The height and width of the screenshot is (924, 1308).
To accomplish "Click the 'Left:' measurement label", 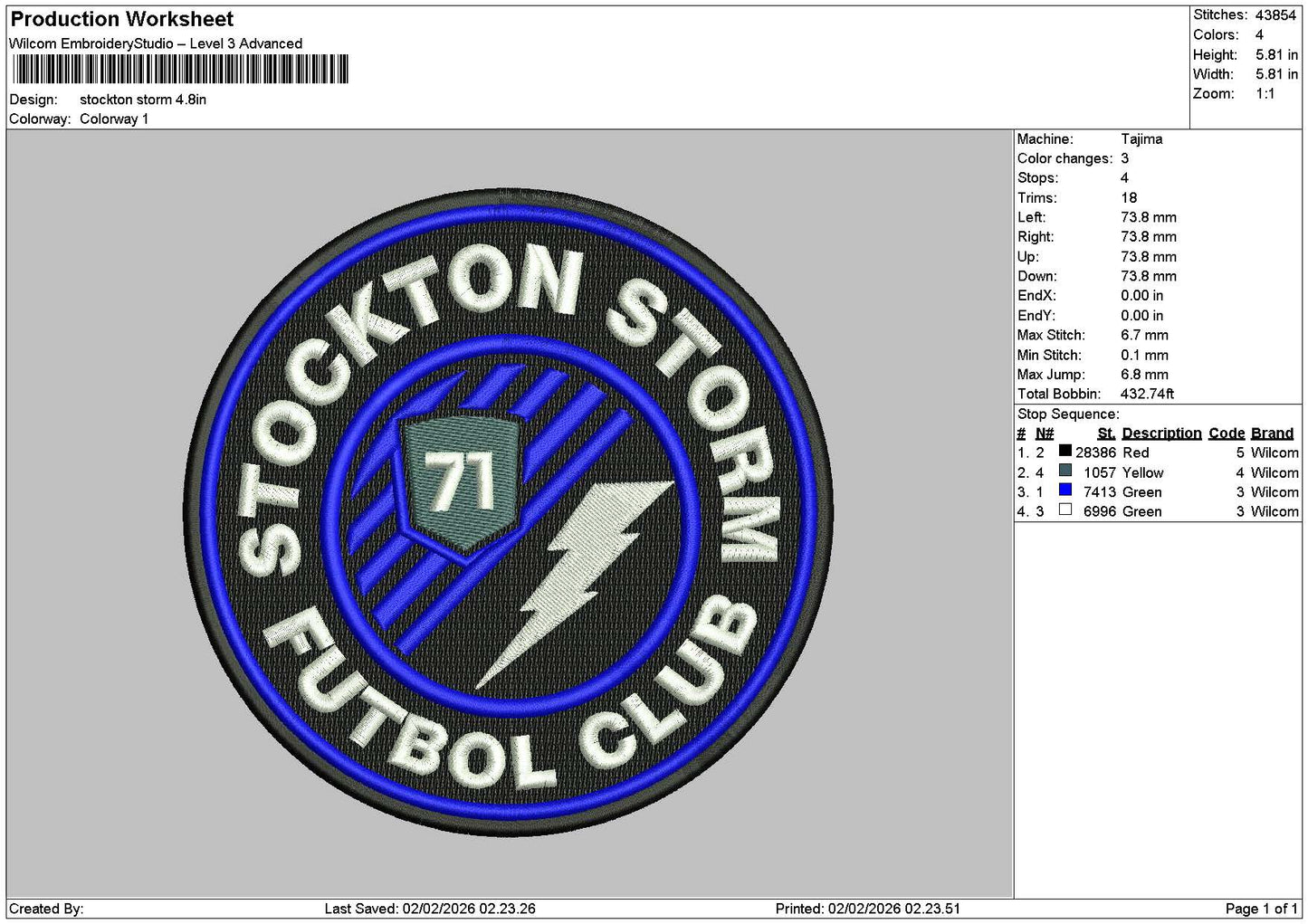I will 1031,217.
